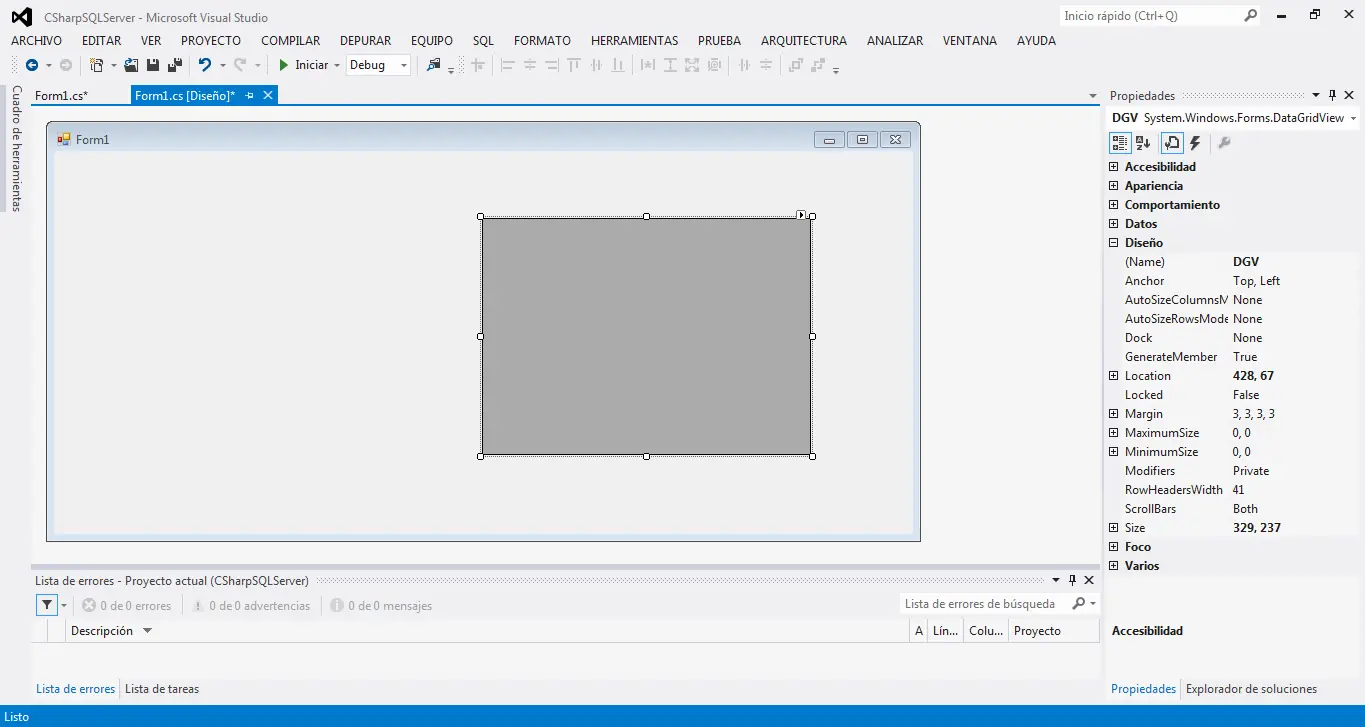
Task: Toggle the 0 de 0 advertencias filter
Action: pos(251,606)
